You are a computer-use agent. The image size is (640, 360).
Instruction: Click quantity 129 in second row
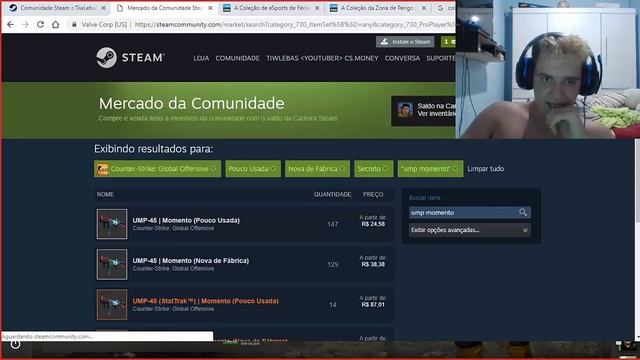click(333, 264)
